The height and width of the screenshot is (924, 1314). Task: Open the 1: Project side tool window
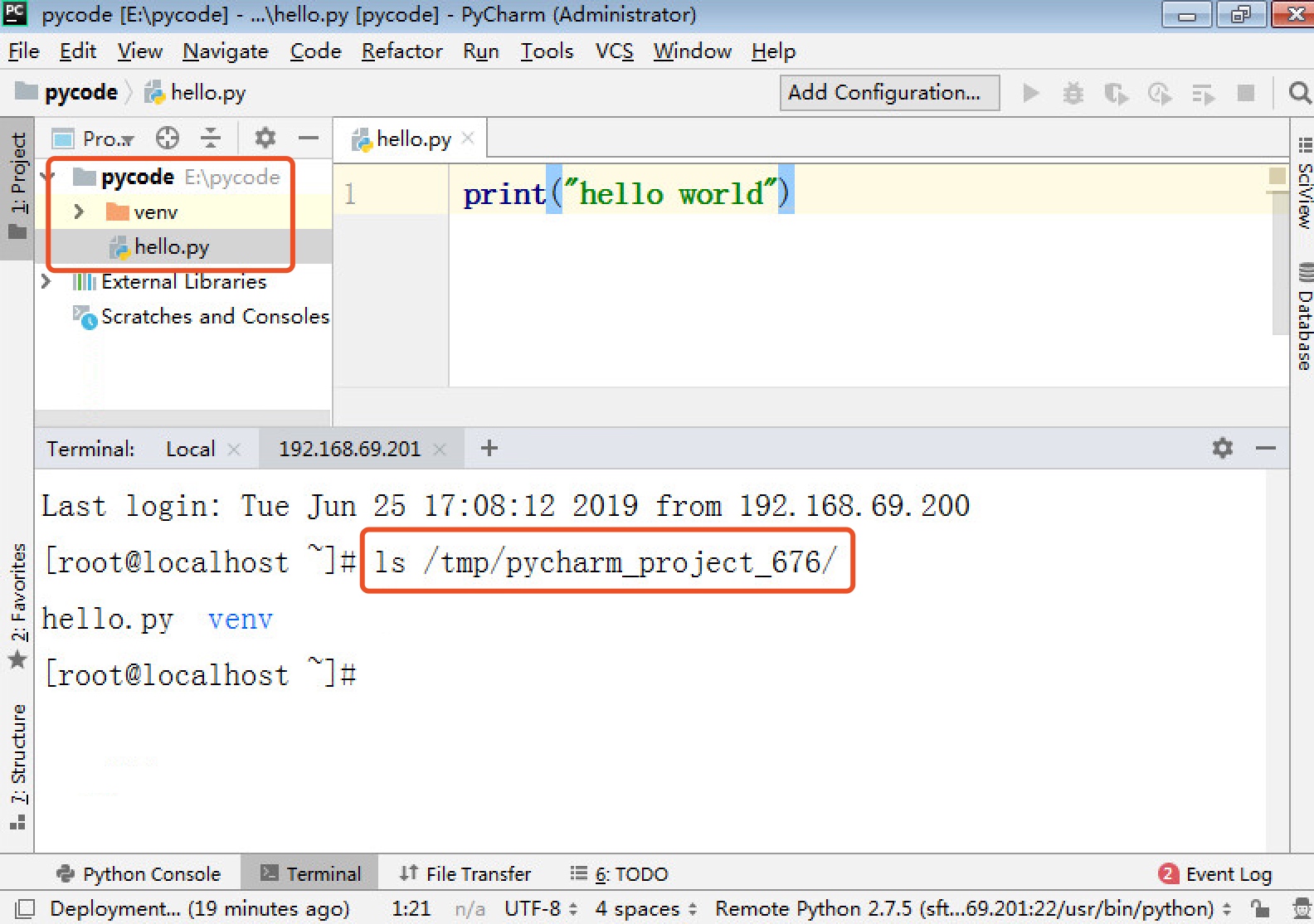pyautogui.click(x=17, y=188)
